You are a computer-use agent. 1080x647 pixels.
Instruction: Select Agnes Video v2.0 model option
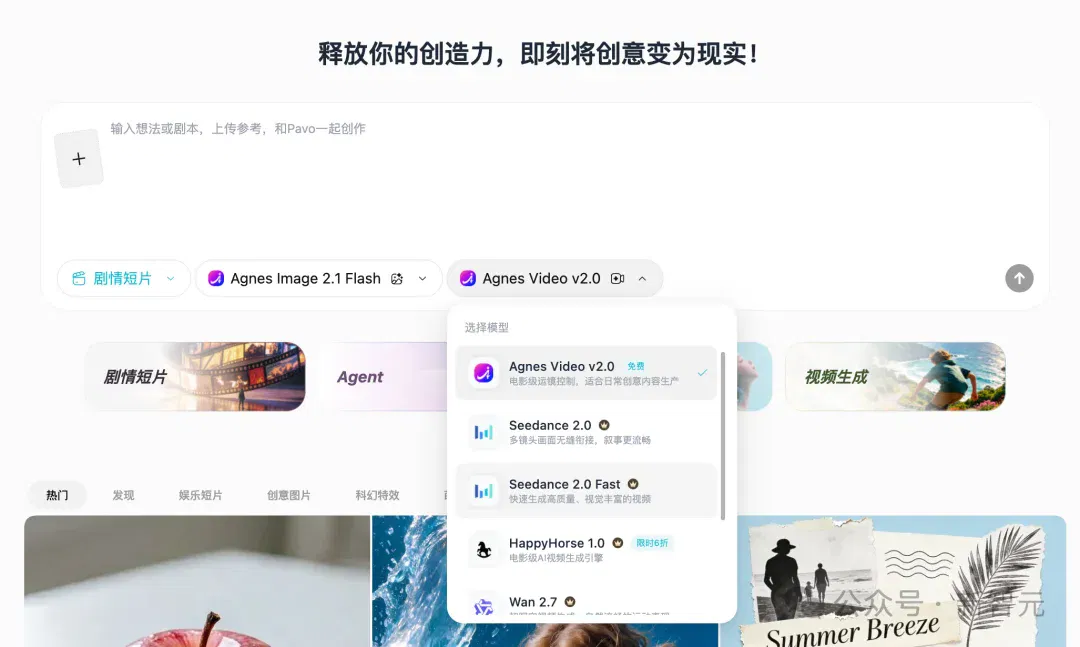point(586,373)
